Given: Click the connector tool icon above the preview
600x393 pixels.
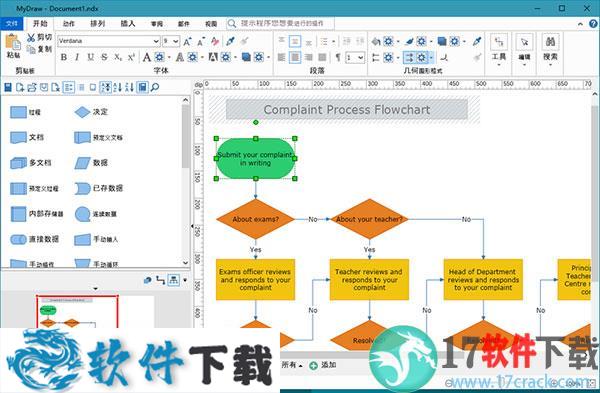Looking at the screenshot, I should (x=160, y=280).
